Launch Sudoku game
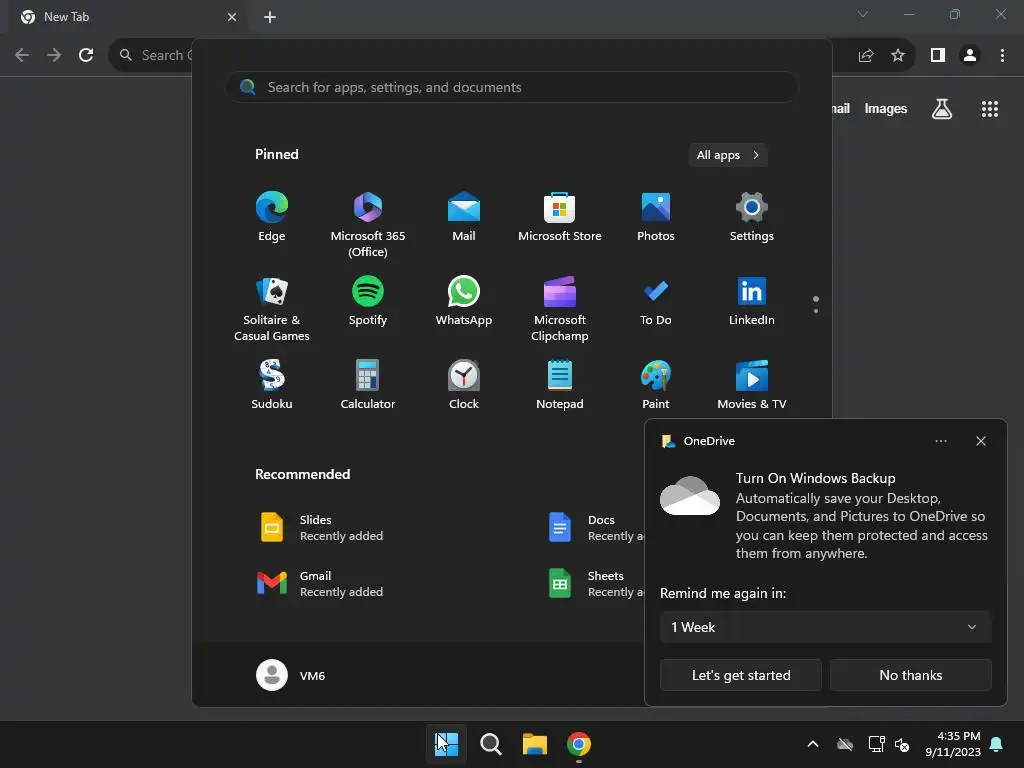This screenshot has height=768, width=1024. (x=272, y=385)
